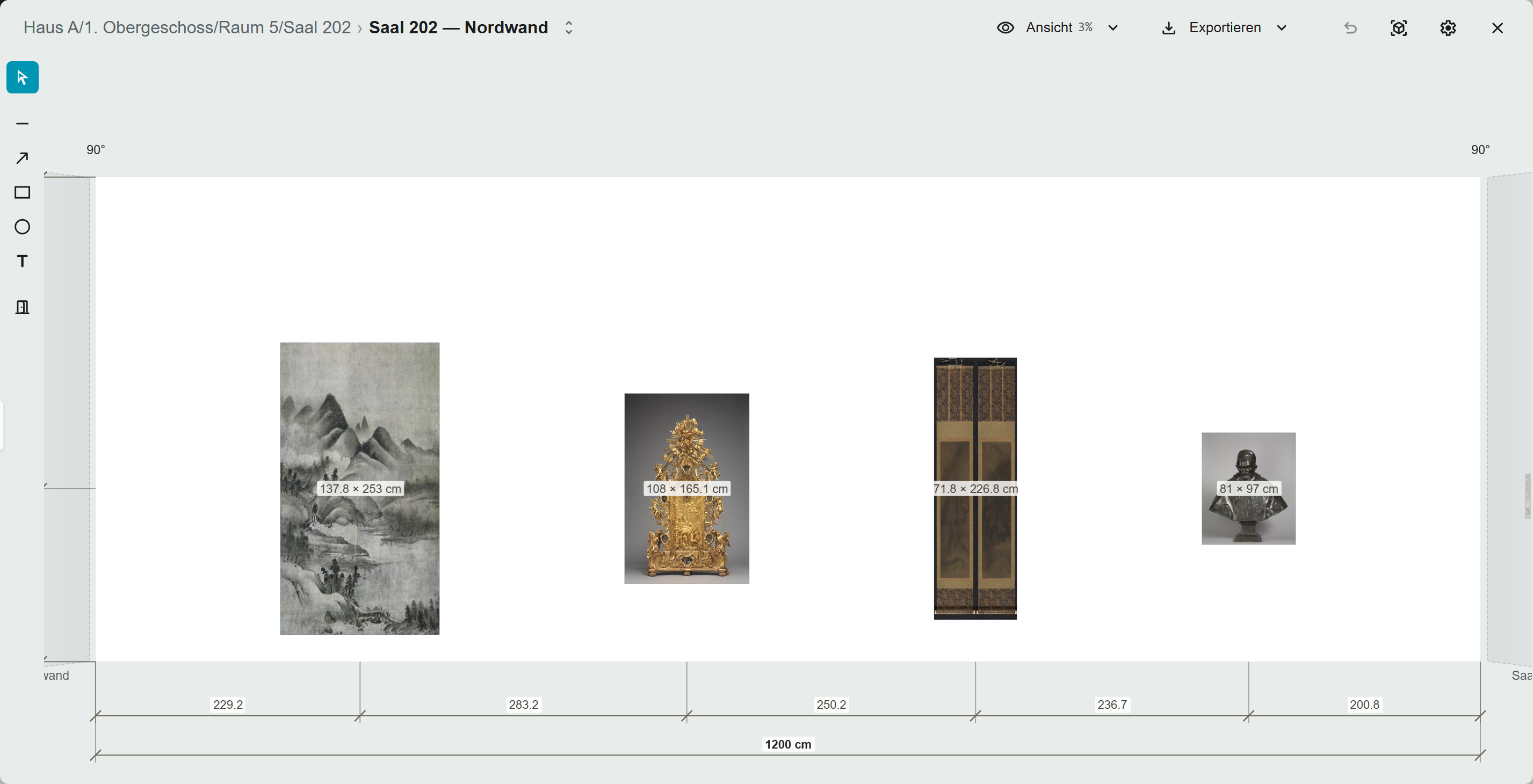
Task: Expand the Exportieren dropdown chevron
Action: [1282, 28]
